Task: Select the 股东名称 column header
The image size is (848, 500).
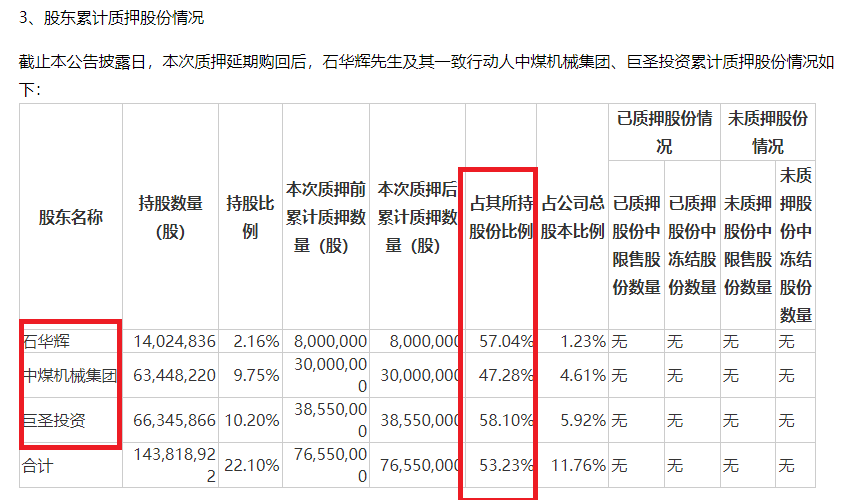Action: point(70,217)
